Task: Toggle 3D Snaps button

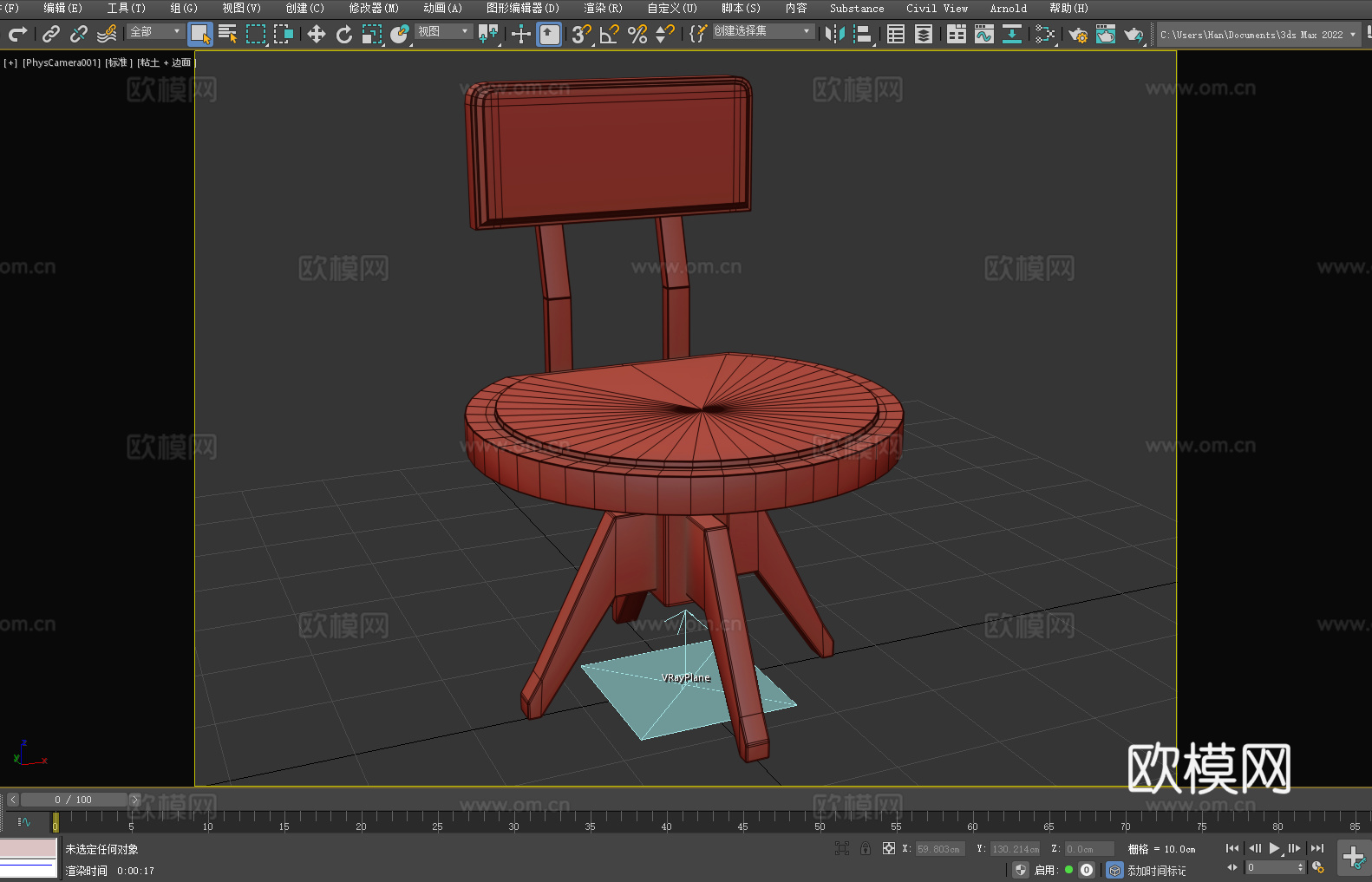Action: [x=582, y=34]
